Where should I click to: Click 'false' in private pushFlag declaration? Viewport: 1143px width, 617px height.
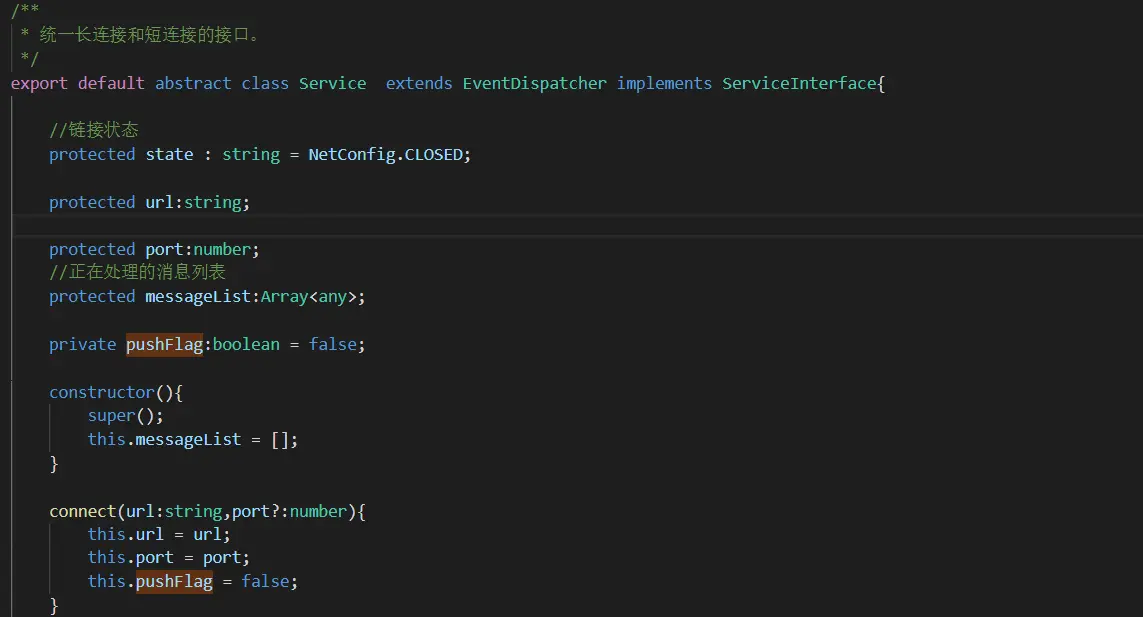(332, 344)
